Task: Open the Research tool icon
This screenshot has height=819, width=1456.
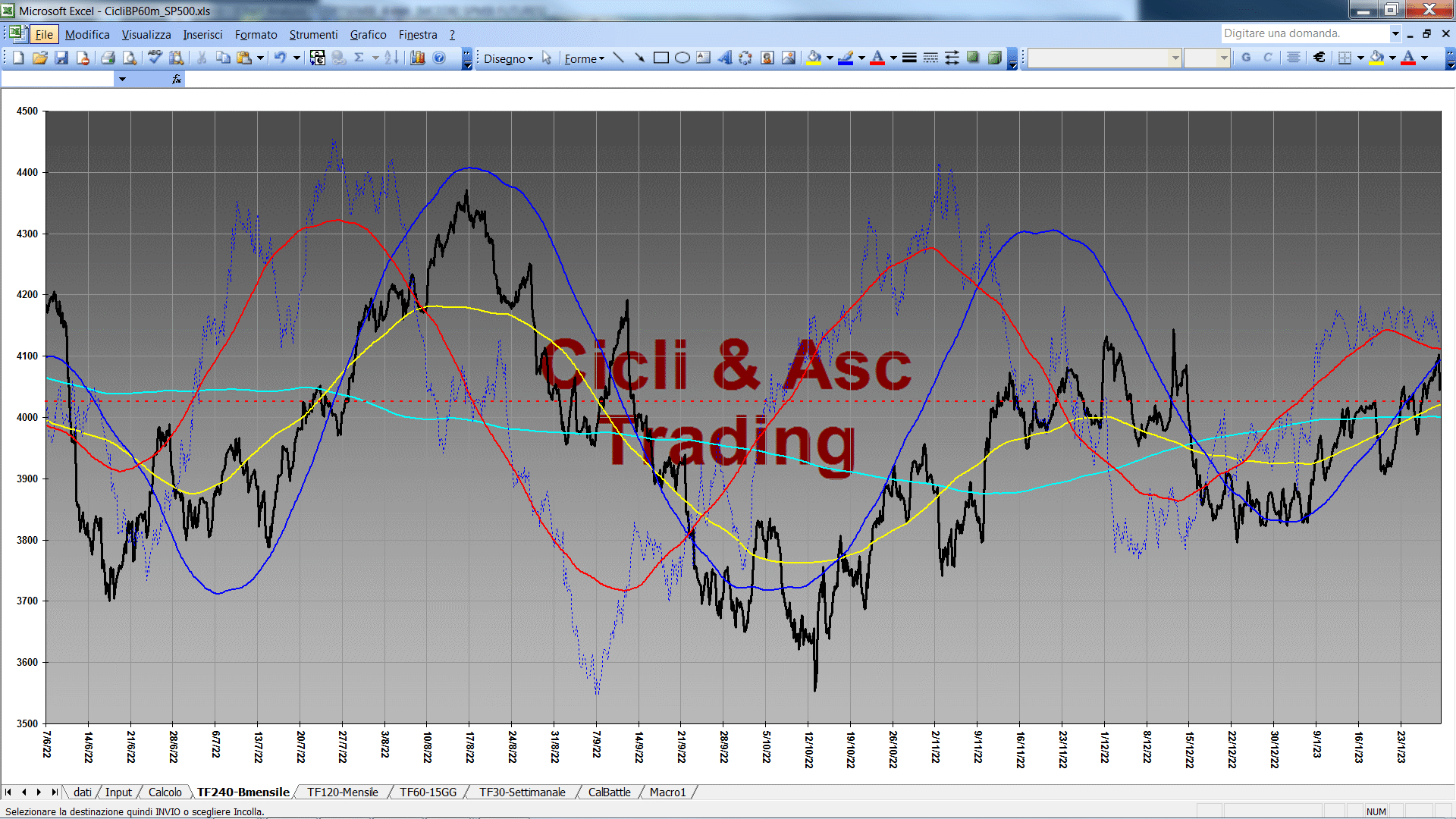Action: [177, 58]
